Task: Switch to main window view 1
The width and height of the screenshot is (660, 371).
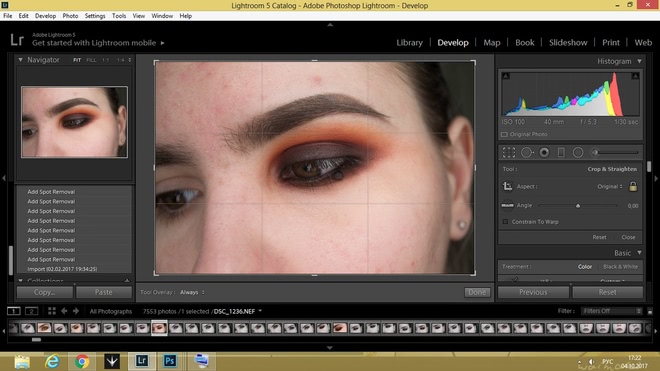Action: [13, 311]
